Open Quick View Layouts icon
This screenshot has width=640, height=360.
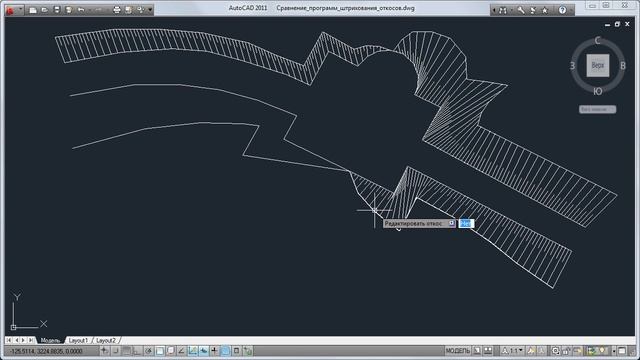pyautogui.click(x=477, y=351)
